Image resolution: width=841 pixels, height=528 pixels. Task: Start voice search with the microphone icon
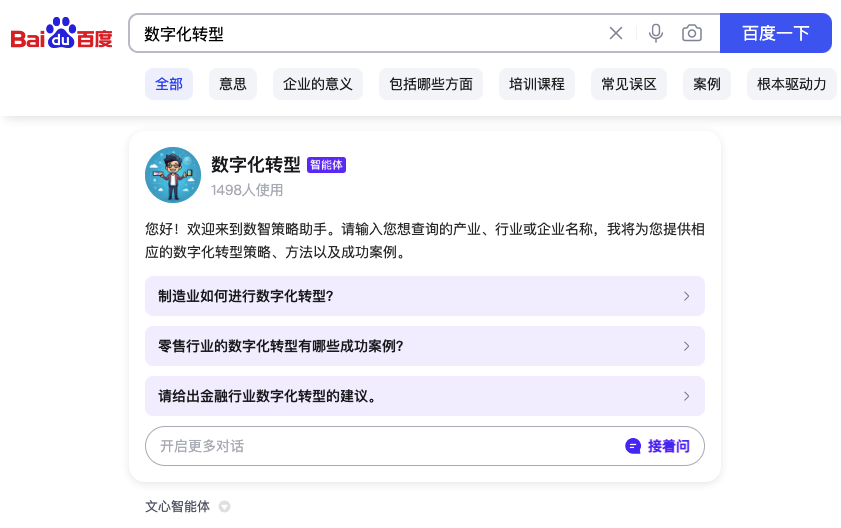(x=655, y=33)
